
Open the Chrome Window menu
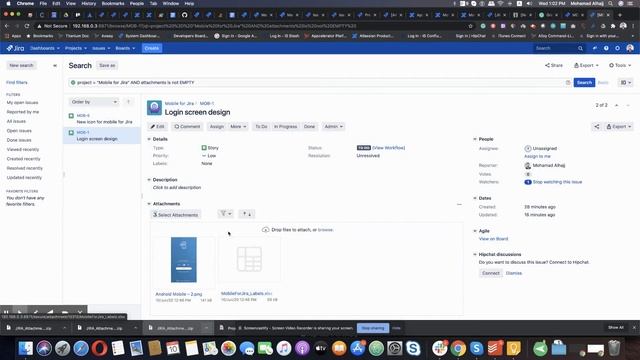pos(171,3)
